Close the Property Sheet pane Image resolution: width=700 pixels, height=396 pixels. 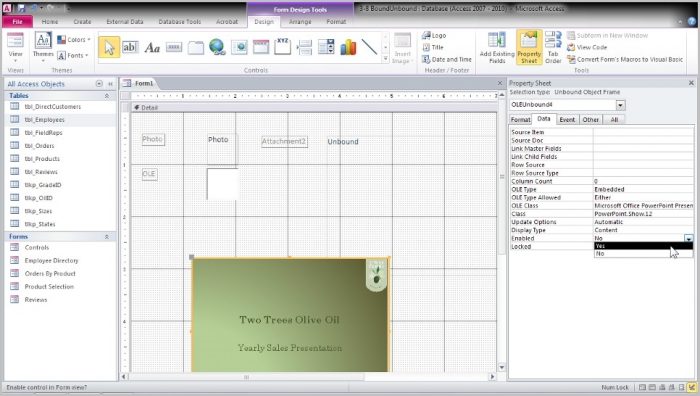[691, 83]
